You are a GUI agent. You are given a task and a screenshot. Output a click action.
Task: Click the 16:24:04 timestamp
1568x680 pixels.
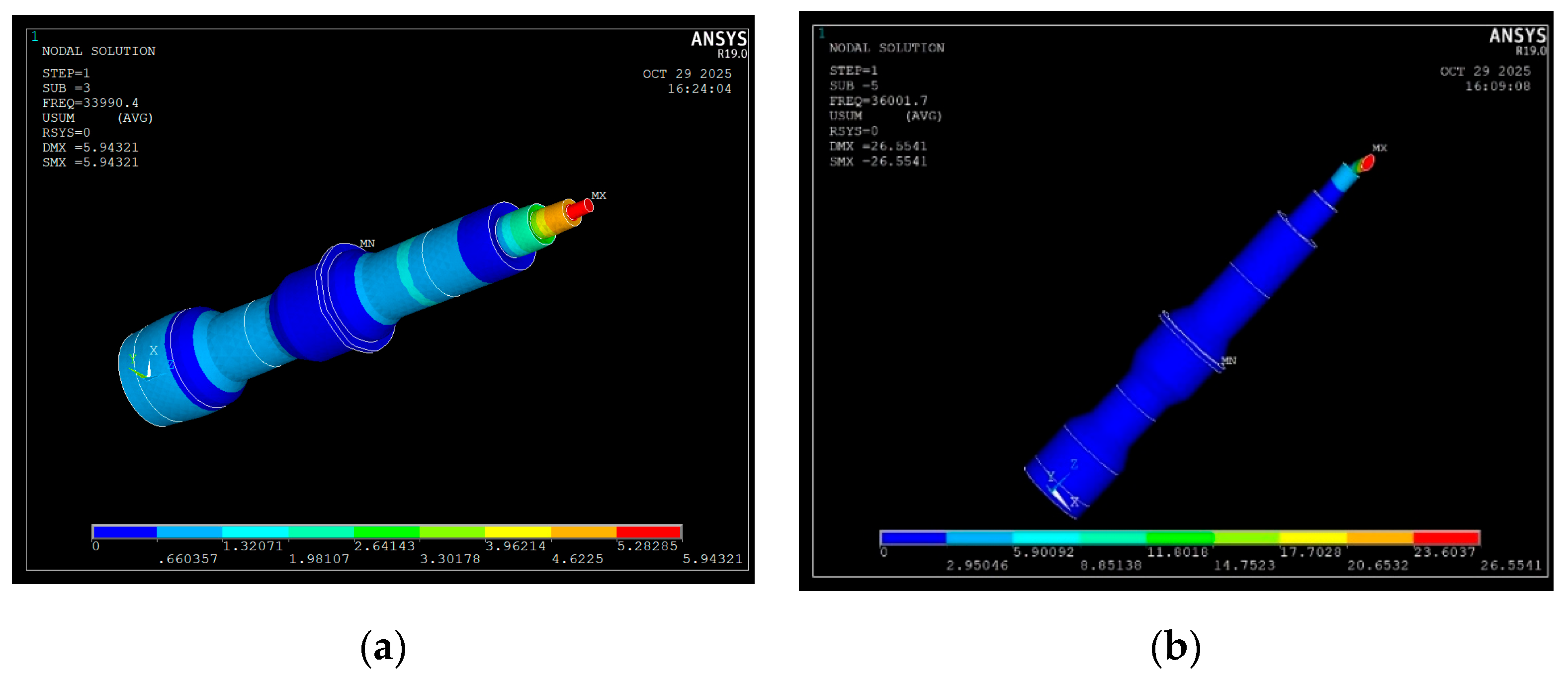click(x=699, y=89)
